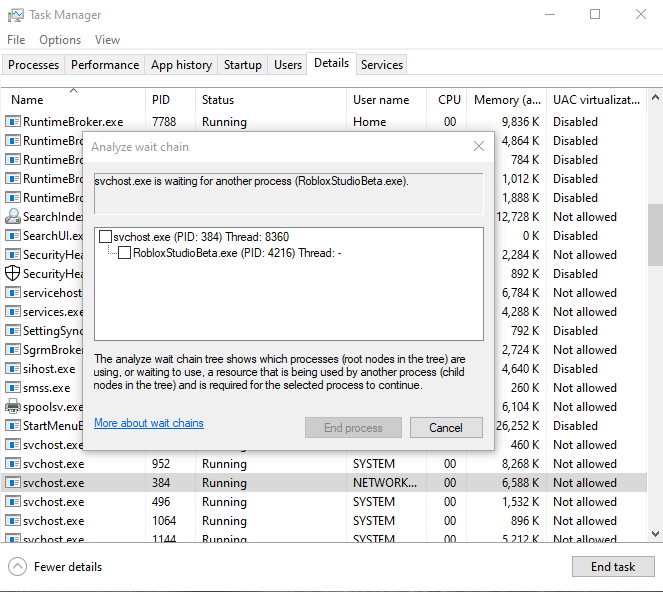Click the svchost.exe icon for PID 496

coord(13,502)
